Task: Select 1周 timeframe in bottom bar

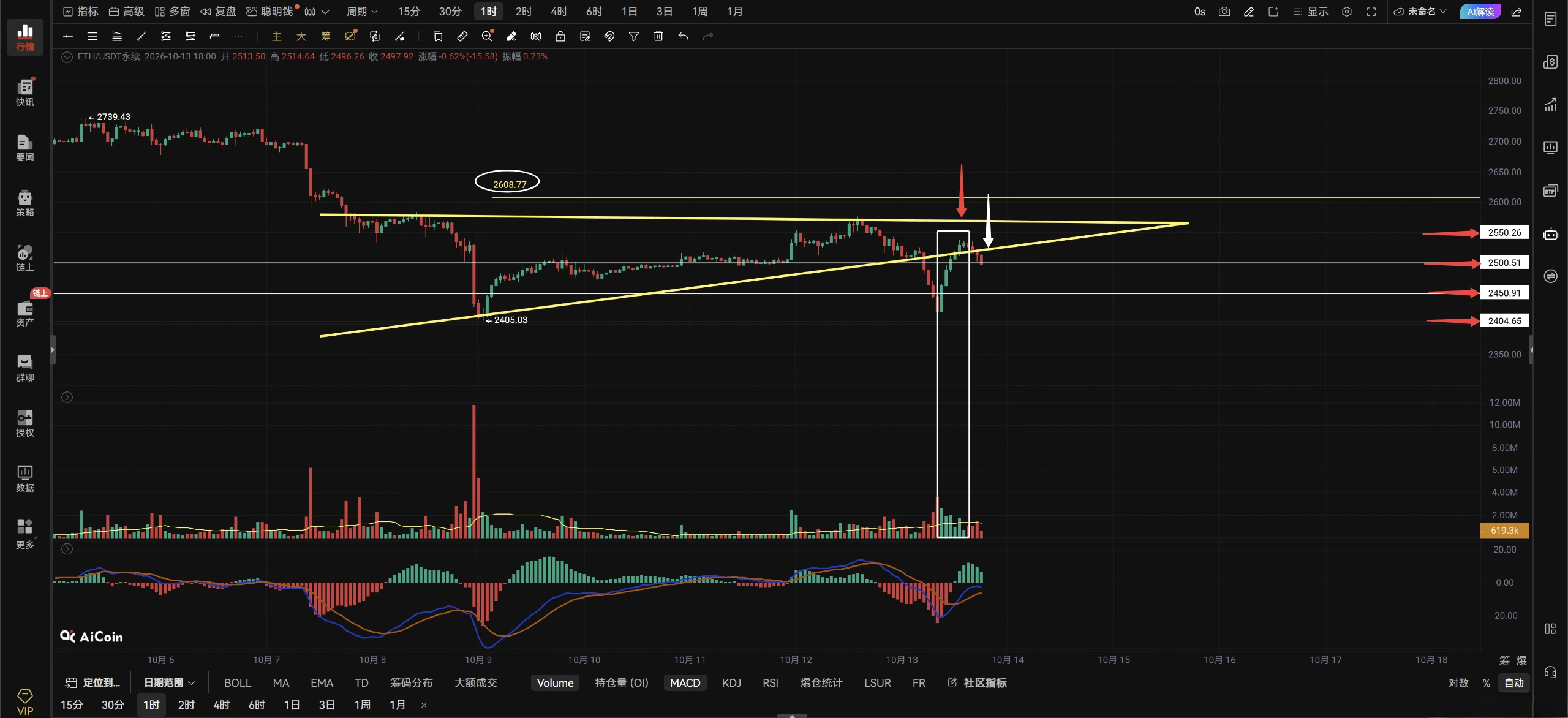Action: coord(362,705)
